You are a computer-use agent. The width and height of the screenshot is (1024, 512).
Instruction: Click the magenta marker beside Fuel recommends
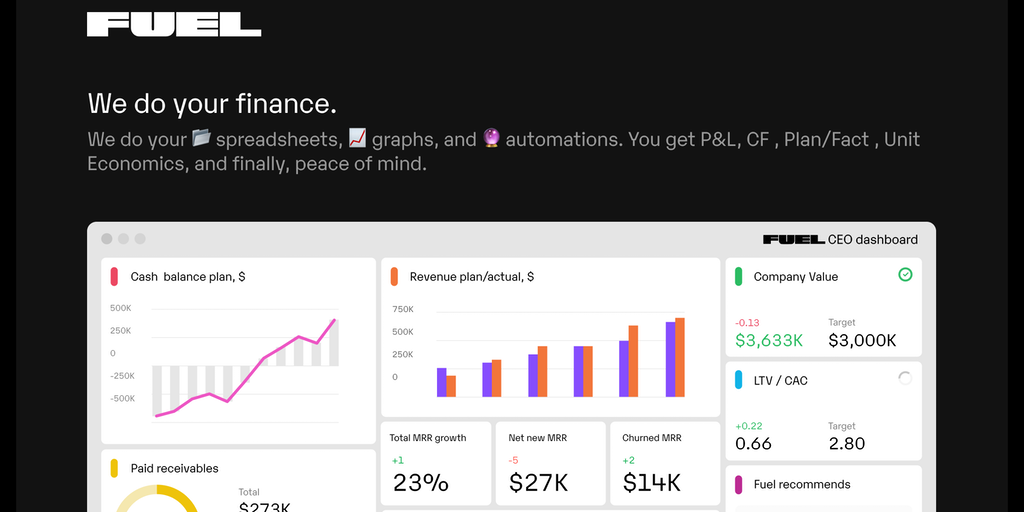[738, 484]
